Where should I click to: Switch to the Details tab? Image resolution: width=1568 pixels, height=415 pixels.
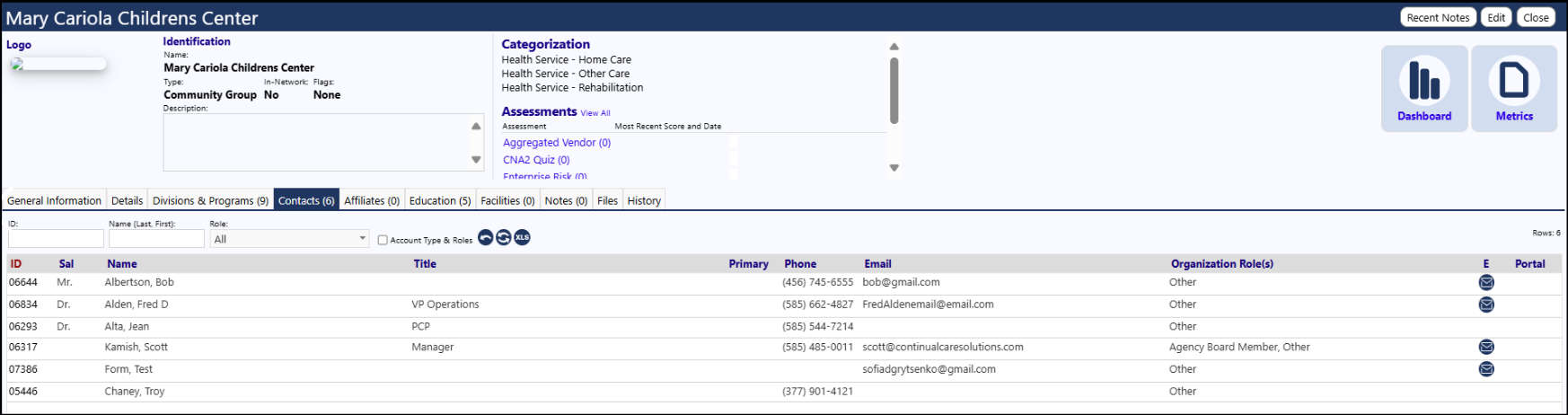(x=127, y=200)
